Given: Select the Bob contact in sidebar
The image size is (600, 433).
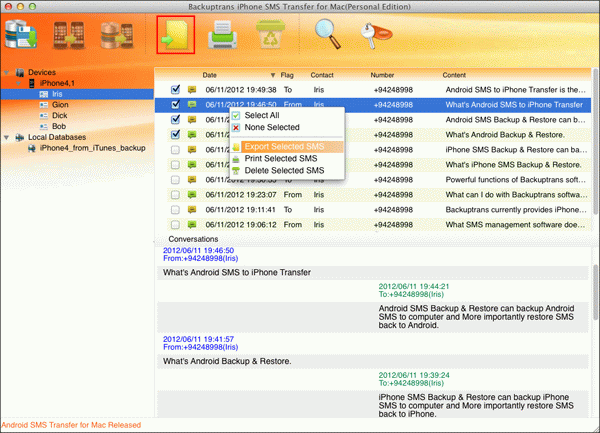Looking at the screenshot, I should tap(59, 126).
